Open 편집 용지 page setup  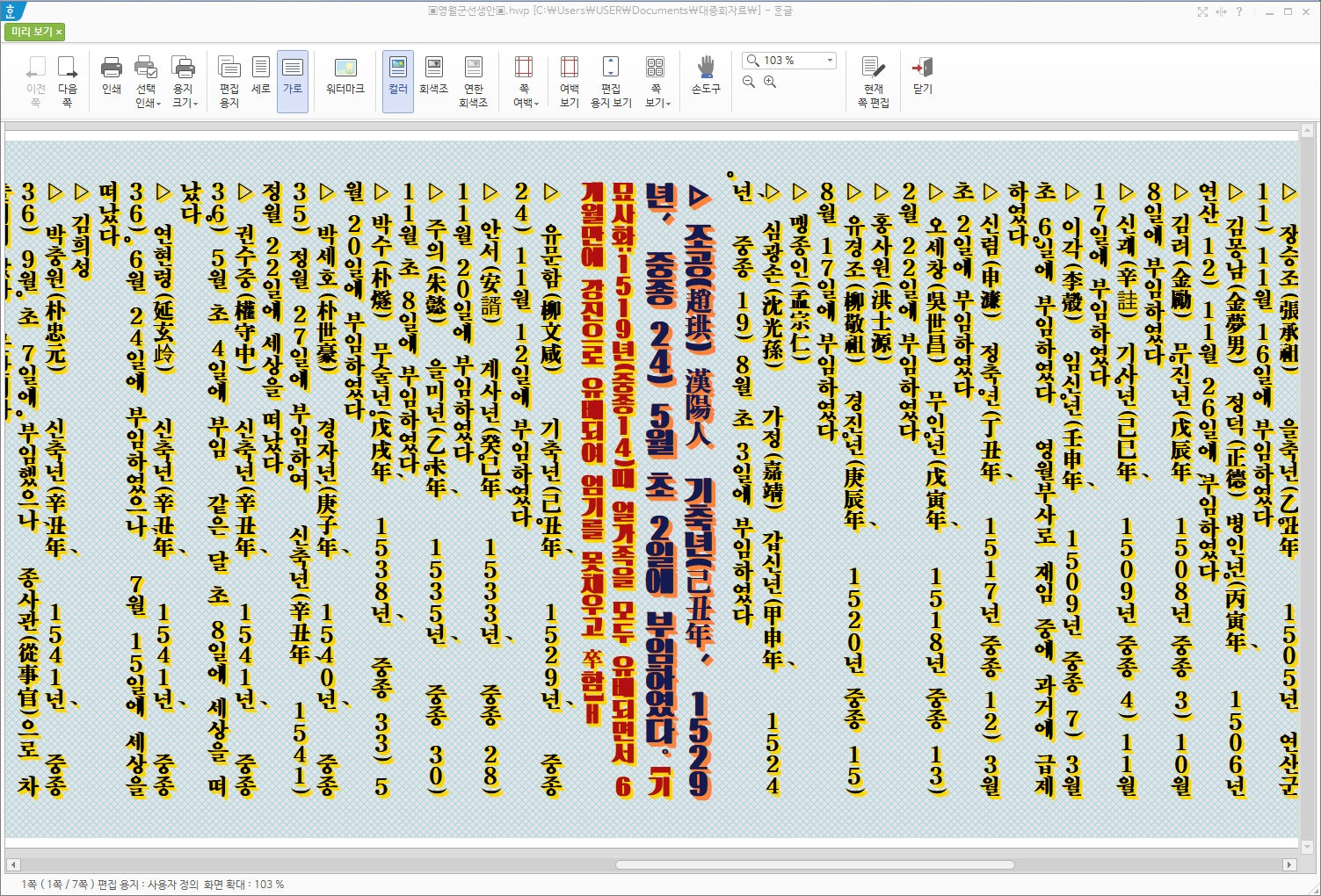click(x=229, y=81)
